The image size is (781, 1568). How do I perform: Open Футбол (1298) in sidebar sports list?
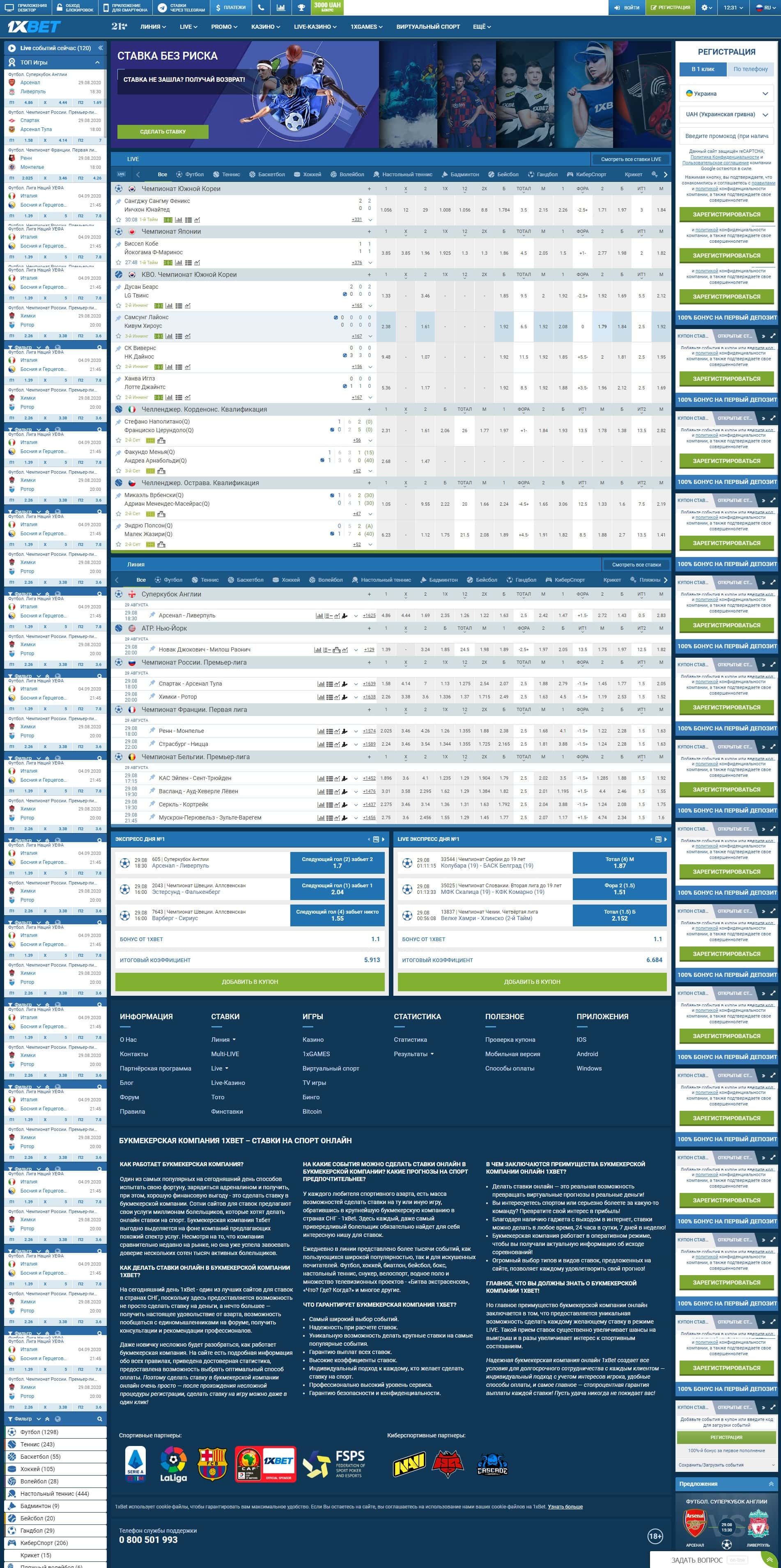55,1432
